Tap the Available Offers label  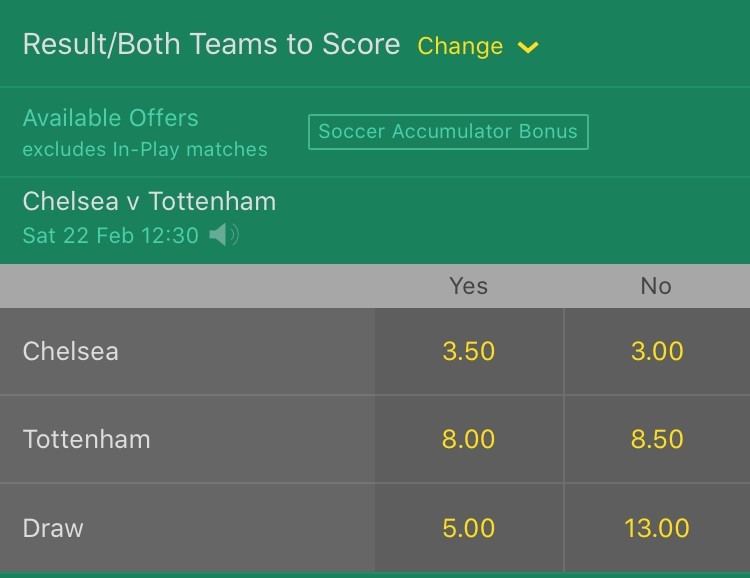pyautogui.click(x=111, y=118)
